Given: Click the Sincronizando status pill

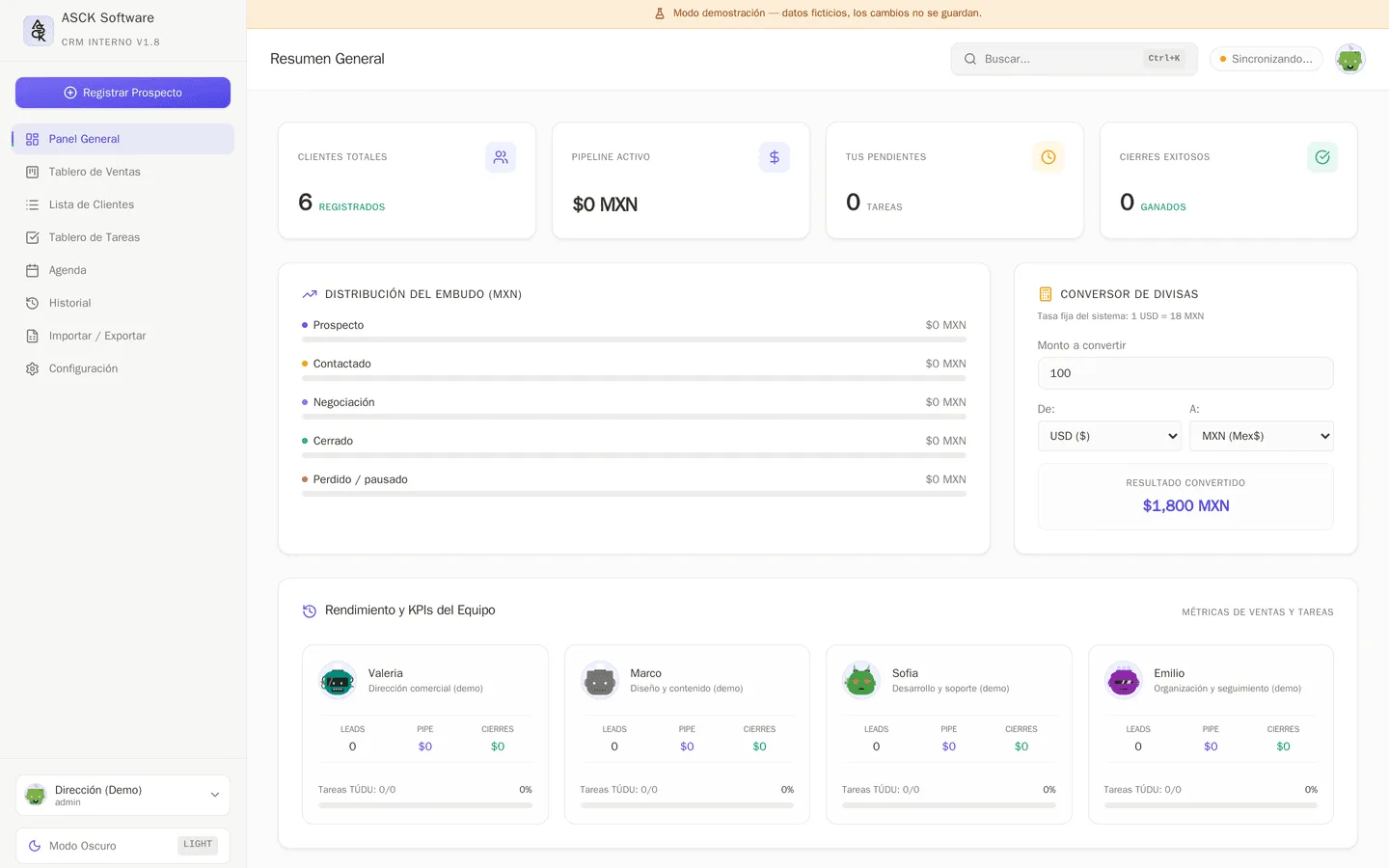Looking at the screenshot, I should (1266, 59).
